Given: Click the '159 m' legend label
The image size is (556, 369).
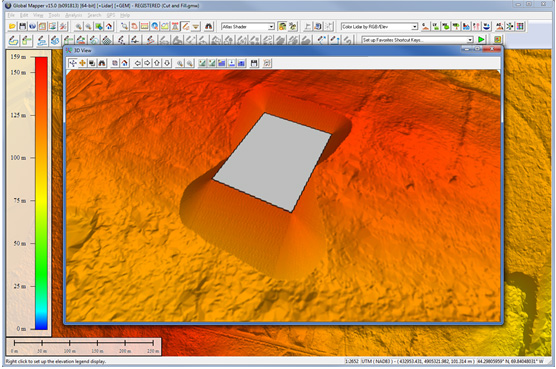Looking at the screenshot, I should [x=17, y=57].
